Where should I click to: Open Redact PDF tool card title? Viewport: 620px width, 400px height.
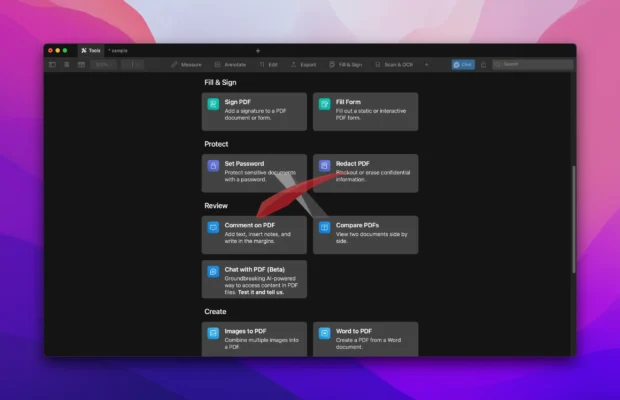pos(353,163)
